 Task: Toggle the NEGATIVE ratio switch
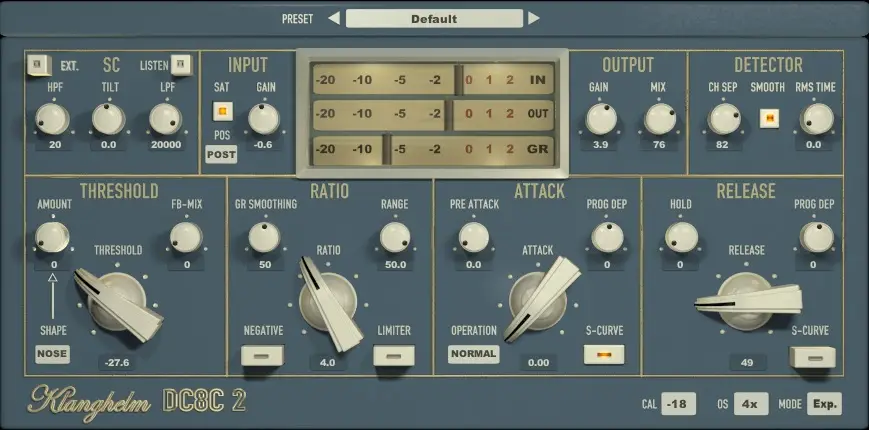[x=262, y=355]
